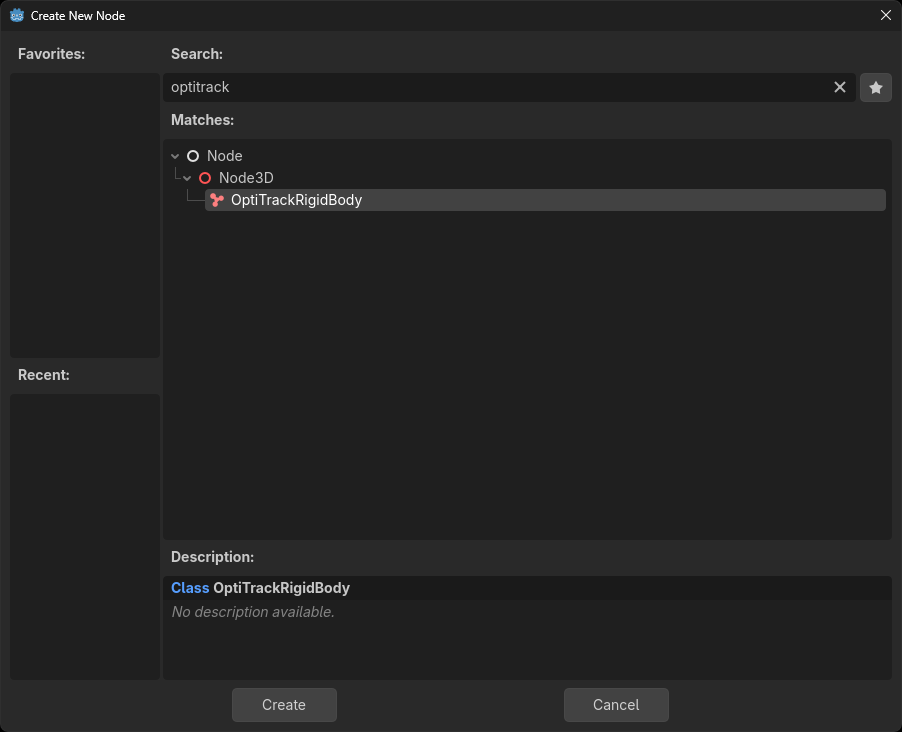The image size is (902, 732).
Task: Click the OptiTrackRigidBody node icon
Action: 217,200
